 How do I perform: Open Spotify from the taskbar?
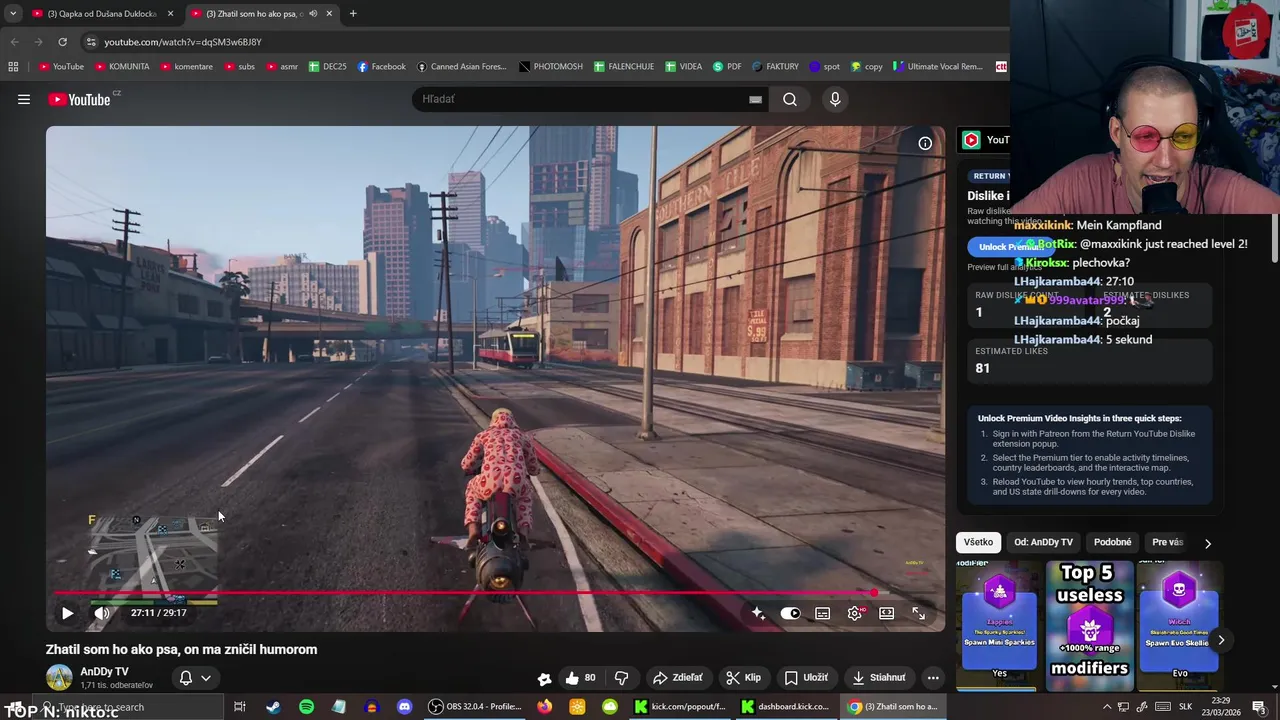pos(306,707)
